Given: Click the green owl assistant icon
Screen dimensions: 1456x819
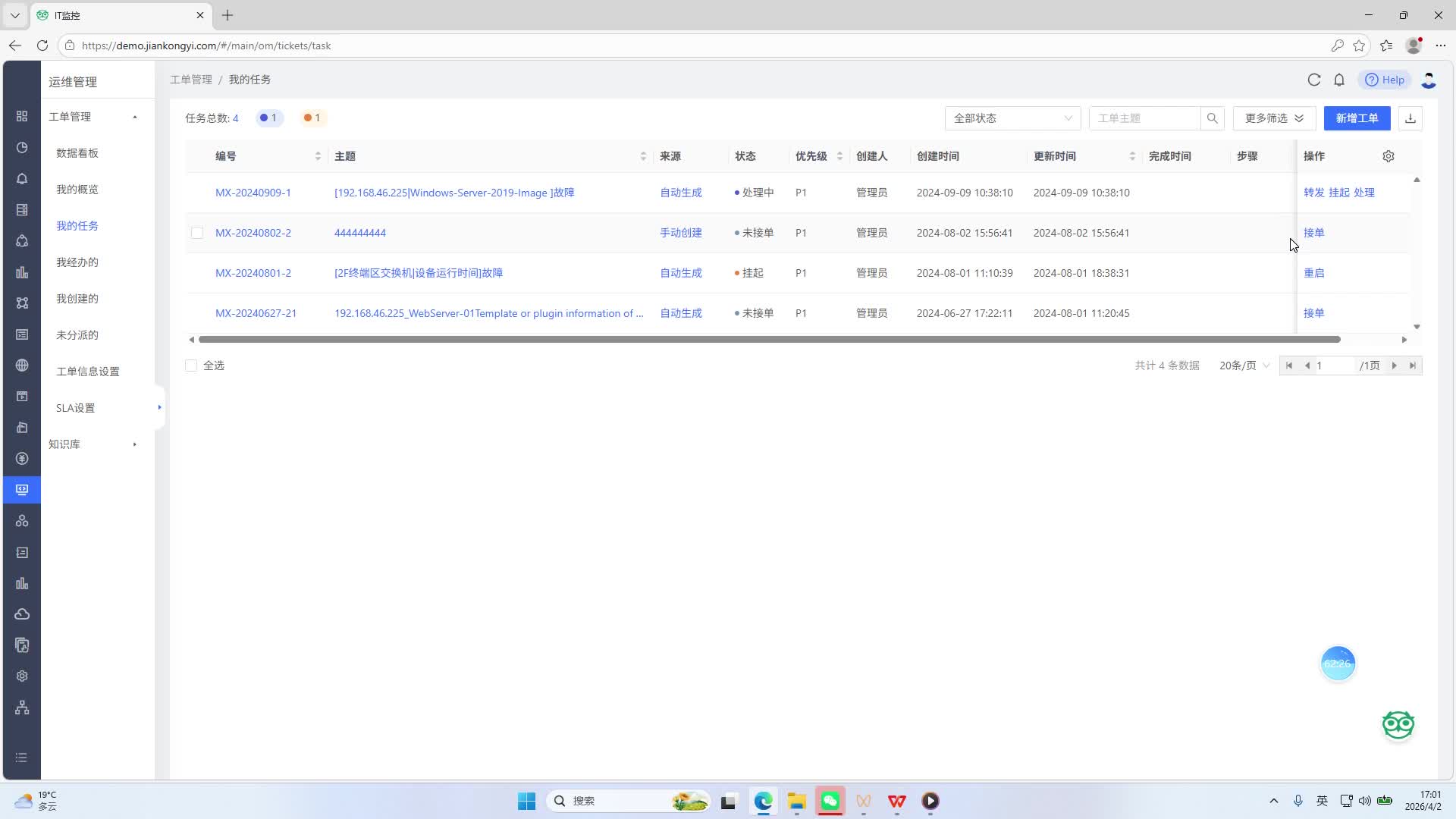Looking at the screenshot, I should pos(1398,725).
